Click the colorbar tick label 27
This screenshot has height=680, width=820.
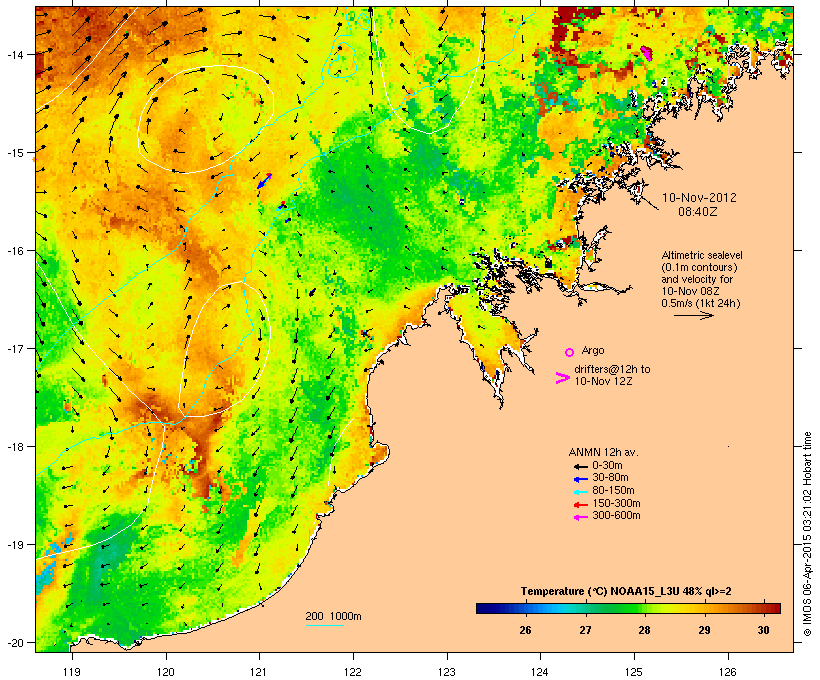pos(585,630)
